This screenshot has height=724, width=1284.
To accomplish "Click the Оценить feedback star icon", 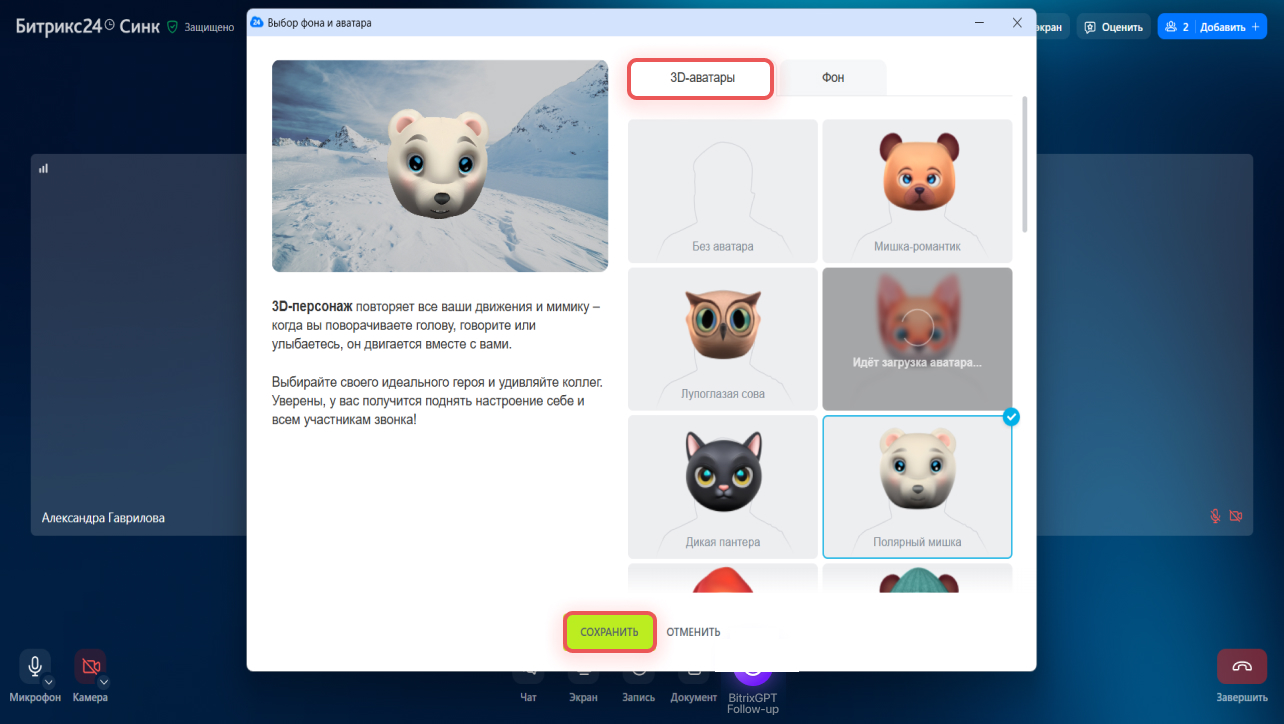I will click(x=1091, y=27).
